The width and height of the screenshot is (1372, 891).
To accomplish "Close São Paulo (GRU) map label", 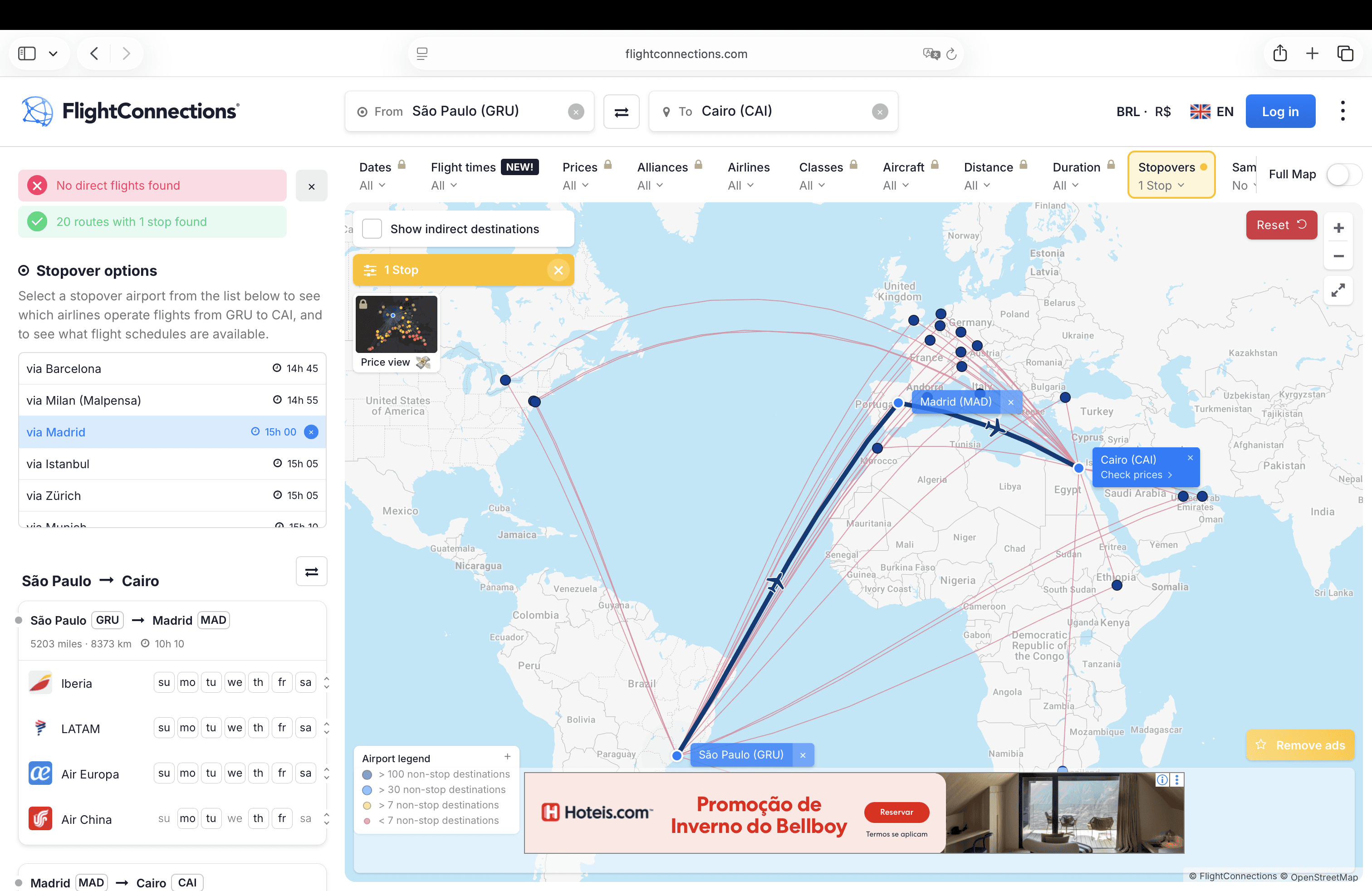I will (803, 755).
